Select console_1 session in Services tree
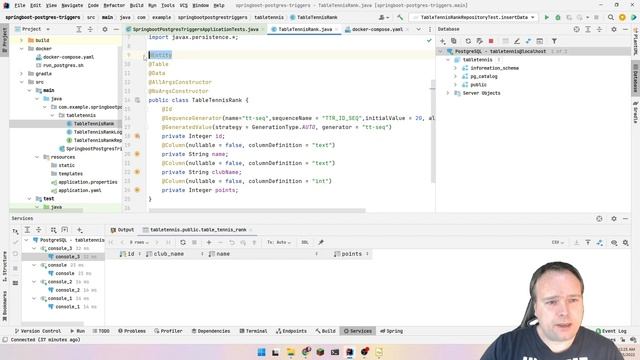This screenshot has width=640, height=360. point(67,307)
